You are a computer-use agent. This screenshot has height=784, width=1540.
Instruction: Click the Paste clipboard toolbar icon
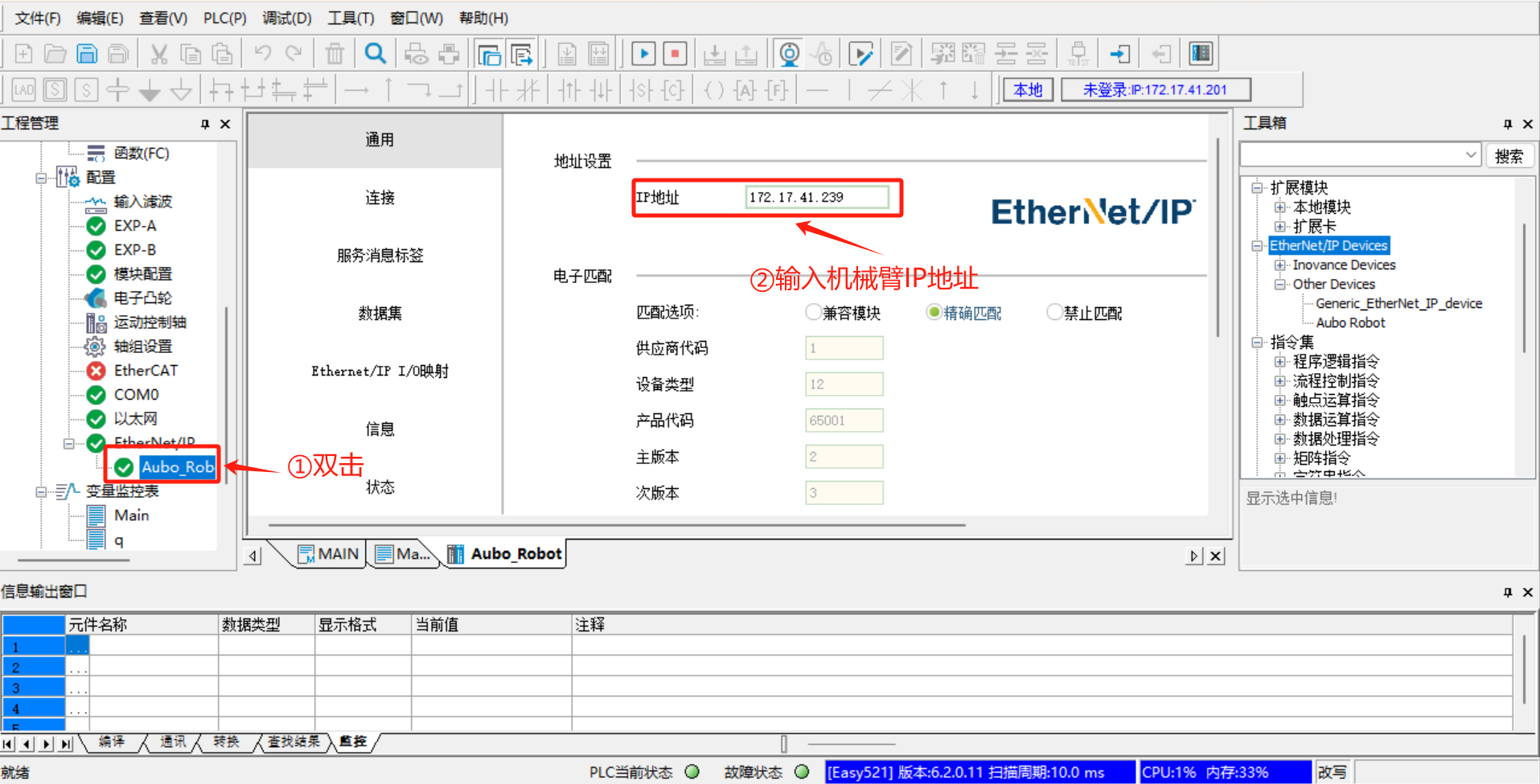(x=222, y=54)
